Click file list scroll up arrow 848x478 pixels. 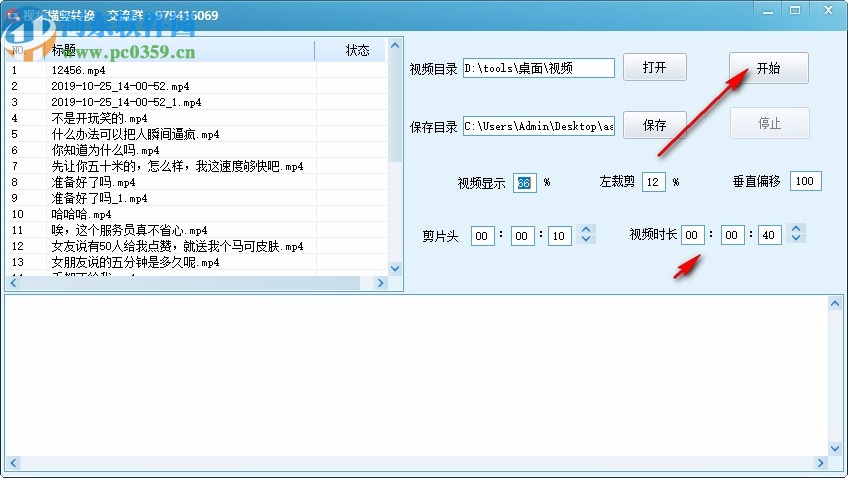pos(395,45)
